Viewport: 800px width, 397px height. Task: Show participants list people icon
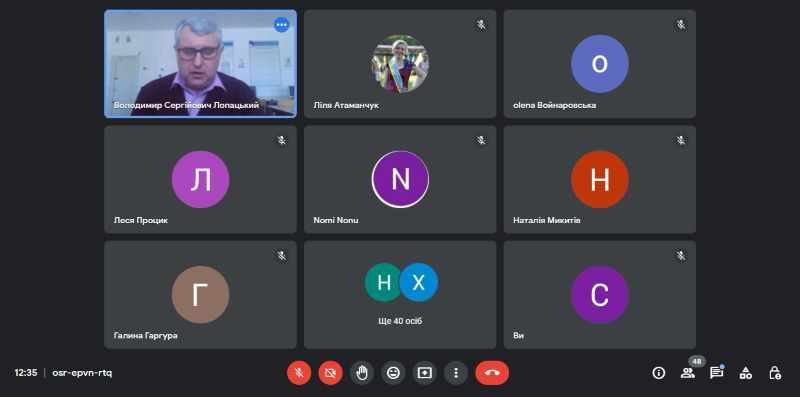pyautogui.click(x=688, y=373)
